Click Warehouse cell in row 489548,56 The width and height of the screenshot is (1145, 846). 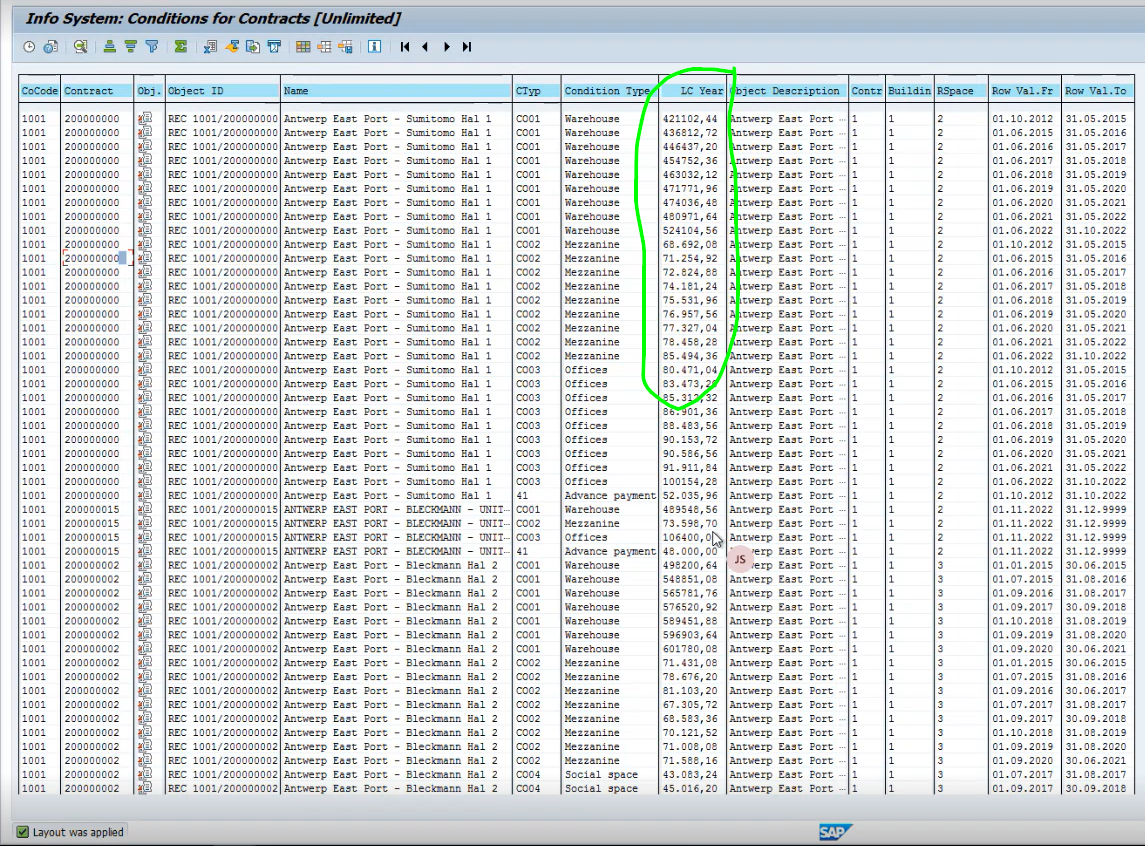point(591,509)
